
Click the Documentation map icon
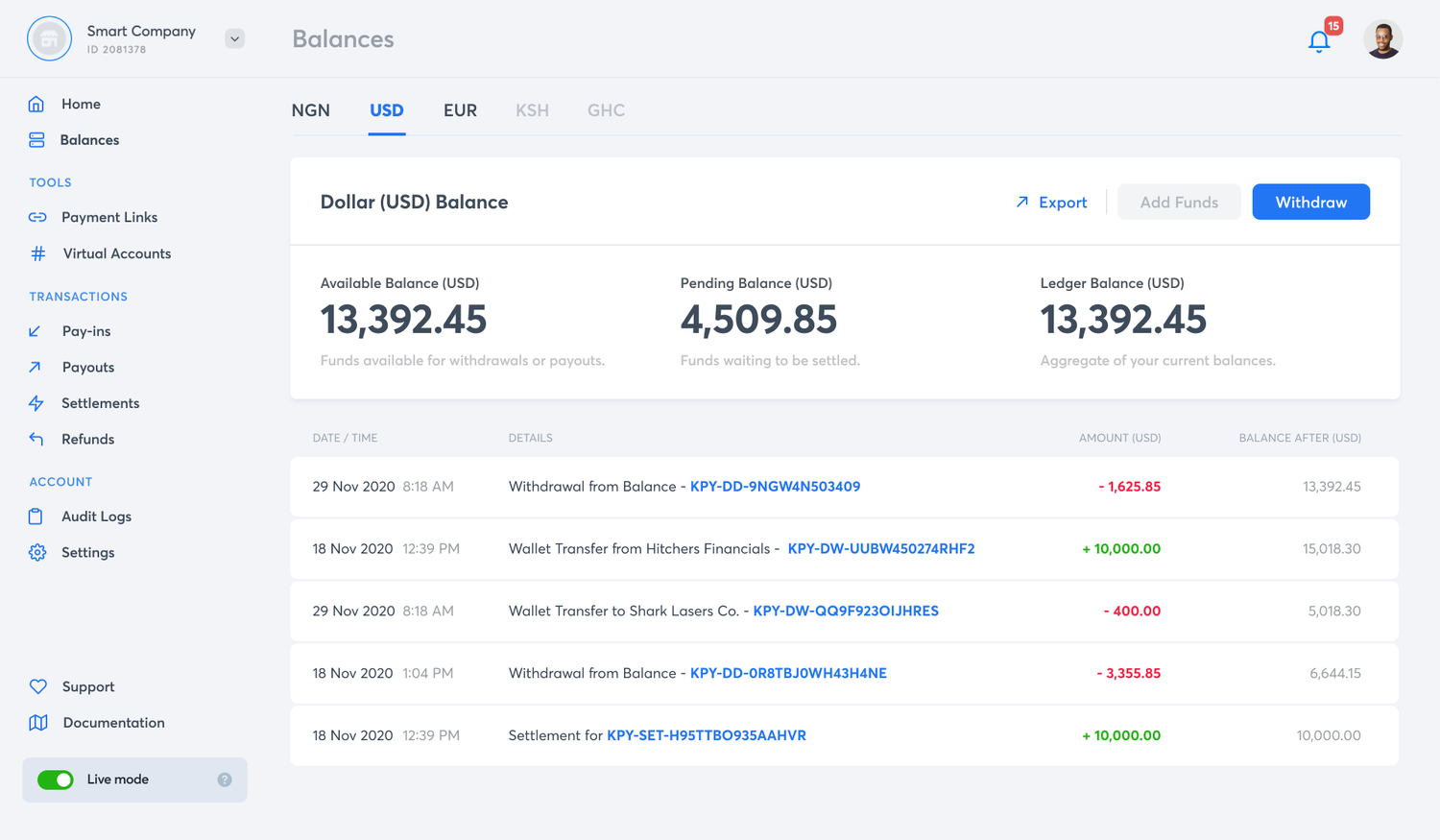pyautogui.click(x=38, y=723)
